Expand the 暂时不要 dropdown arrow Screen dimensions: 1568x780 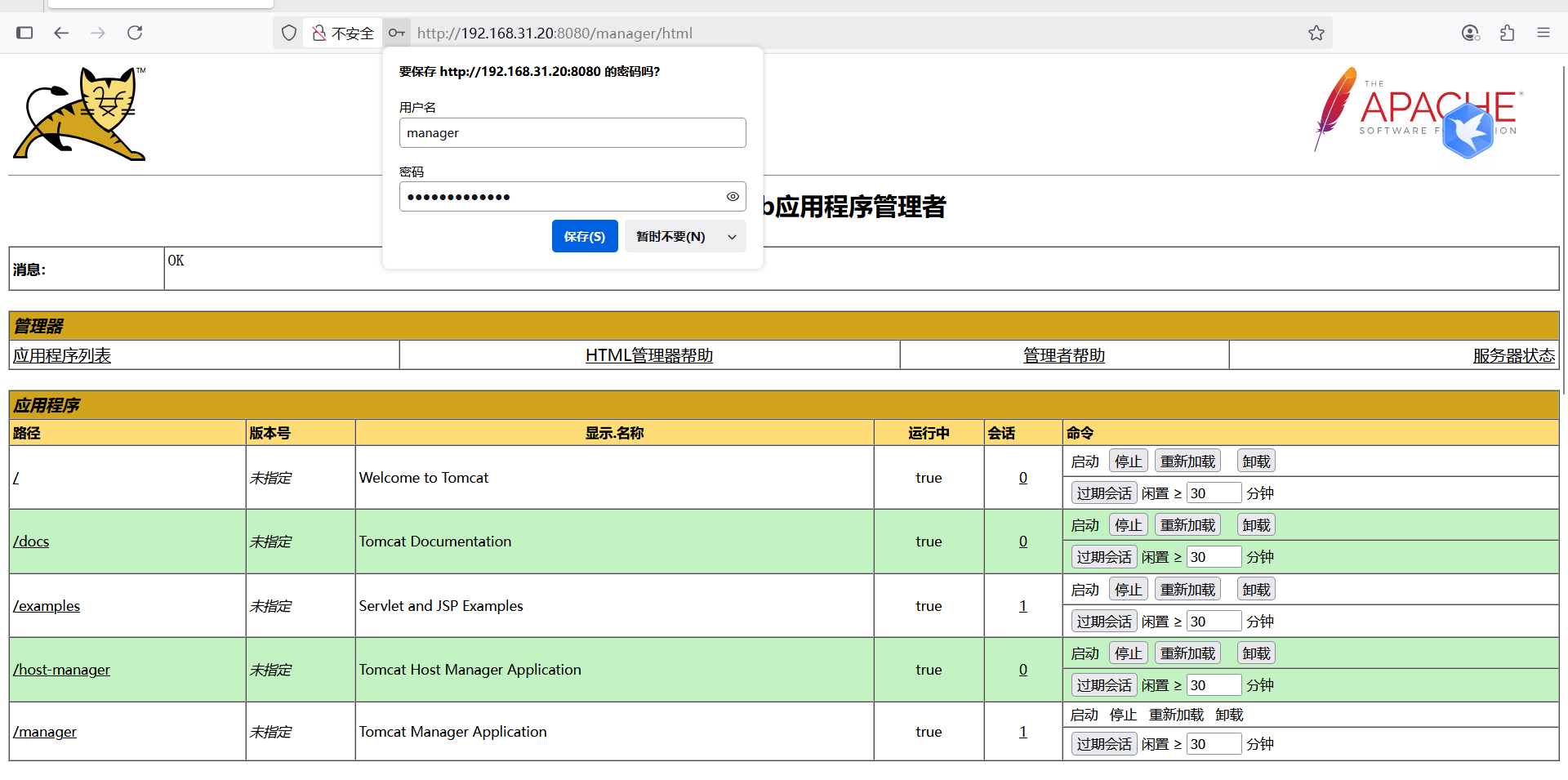tap(732, 237)
